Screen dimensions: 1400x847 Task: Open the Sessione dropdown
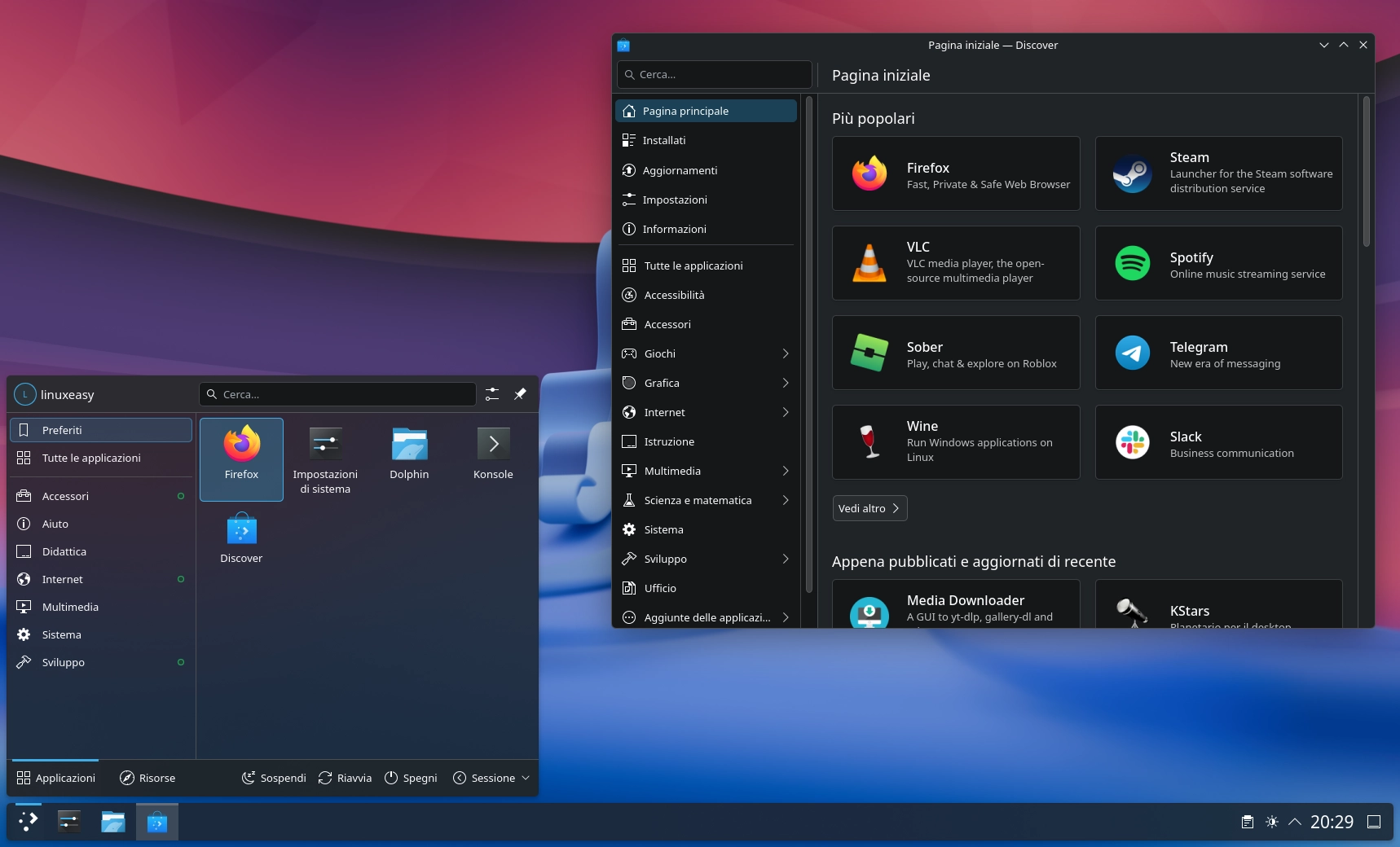[x=491, y=778]
